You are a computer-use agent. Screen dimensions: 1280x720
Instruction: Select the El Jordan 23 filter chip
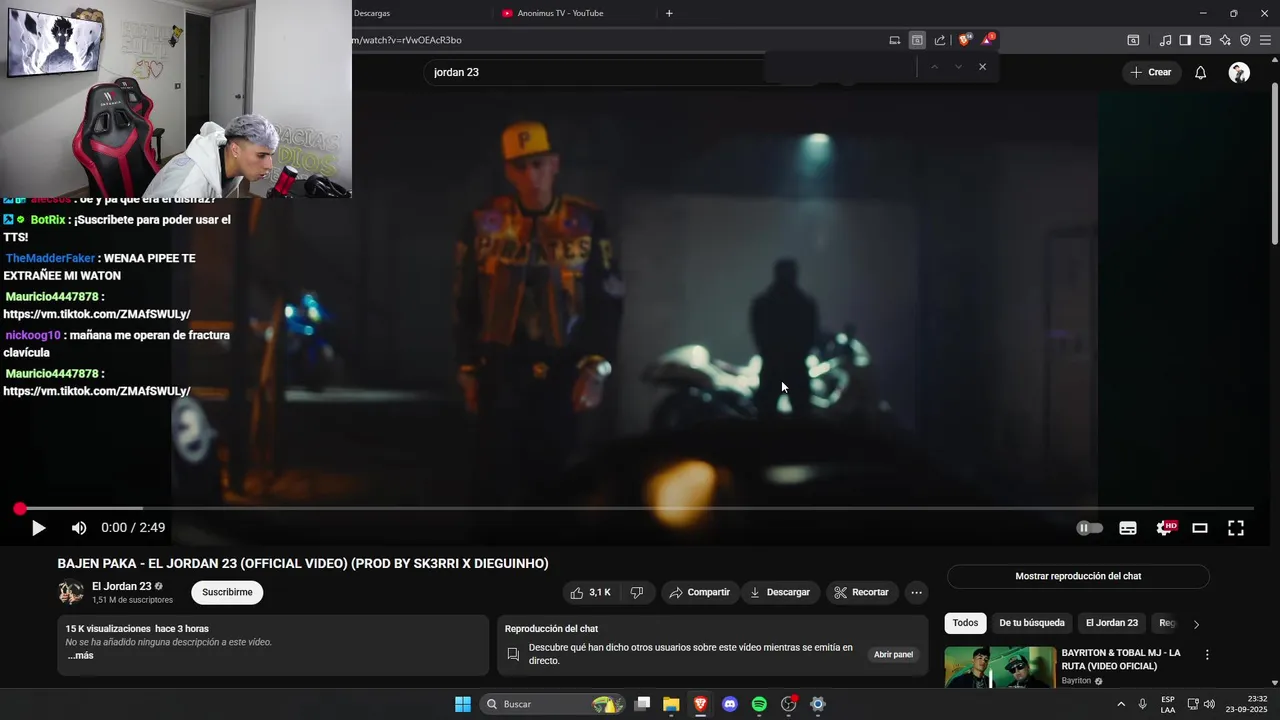(x=1112, y=623)
